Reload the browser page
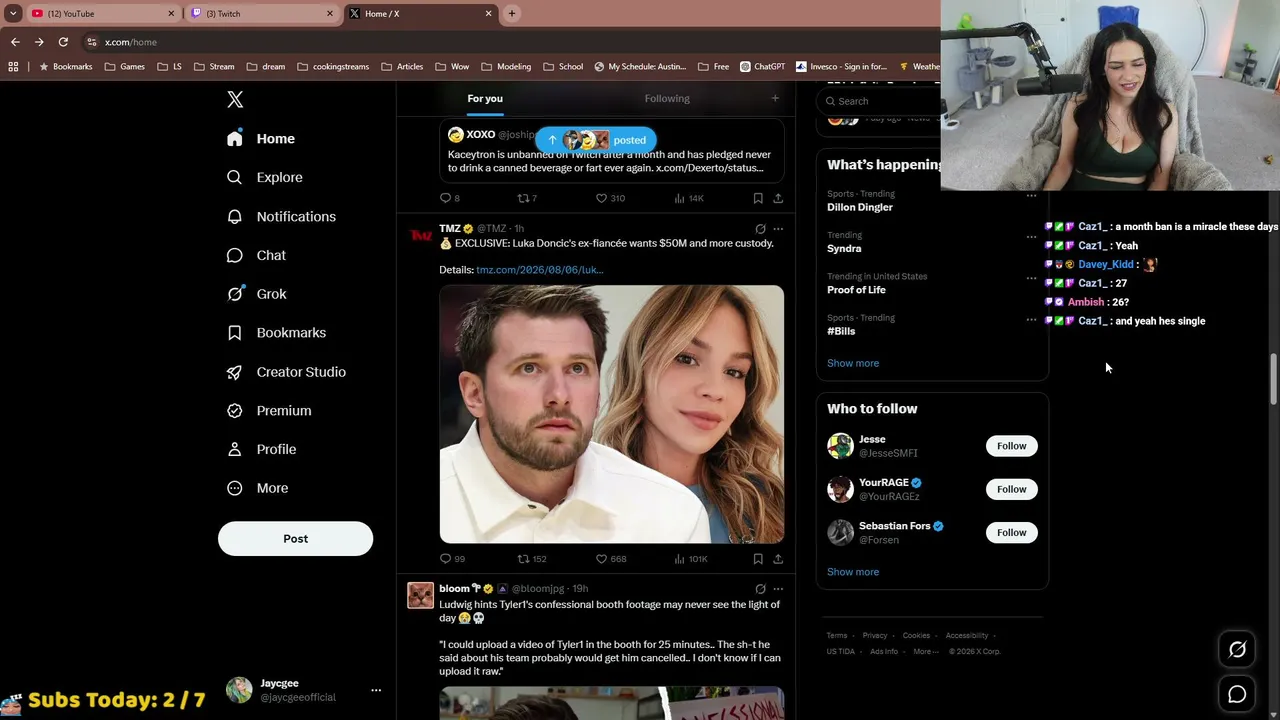The height and width of the screenshot is (720, 1280). click(63, 42)
